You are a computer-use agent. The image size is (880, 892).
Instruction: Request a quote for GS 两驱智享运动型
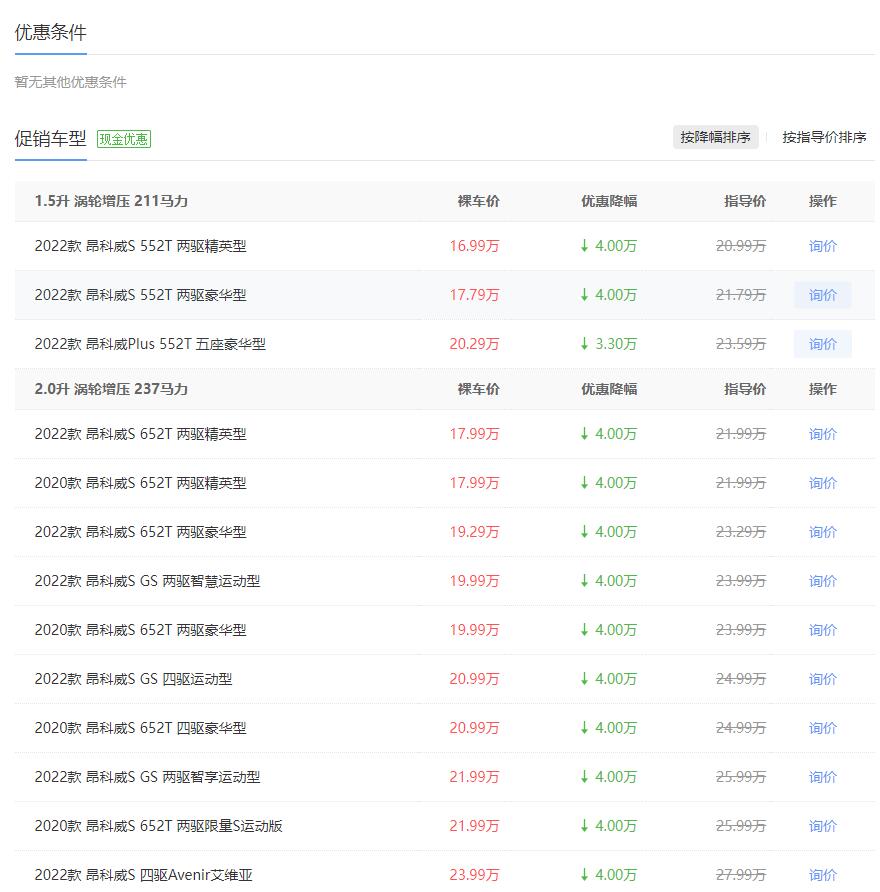click(823, 777)
